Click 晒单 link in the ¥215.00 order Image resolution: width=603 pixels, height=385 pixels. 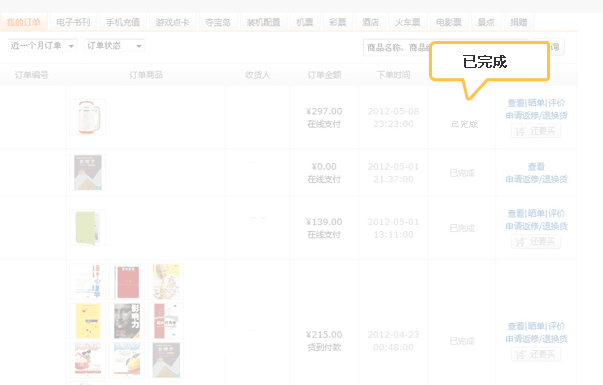point(536,326)
